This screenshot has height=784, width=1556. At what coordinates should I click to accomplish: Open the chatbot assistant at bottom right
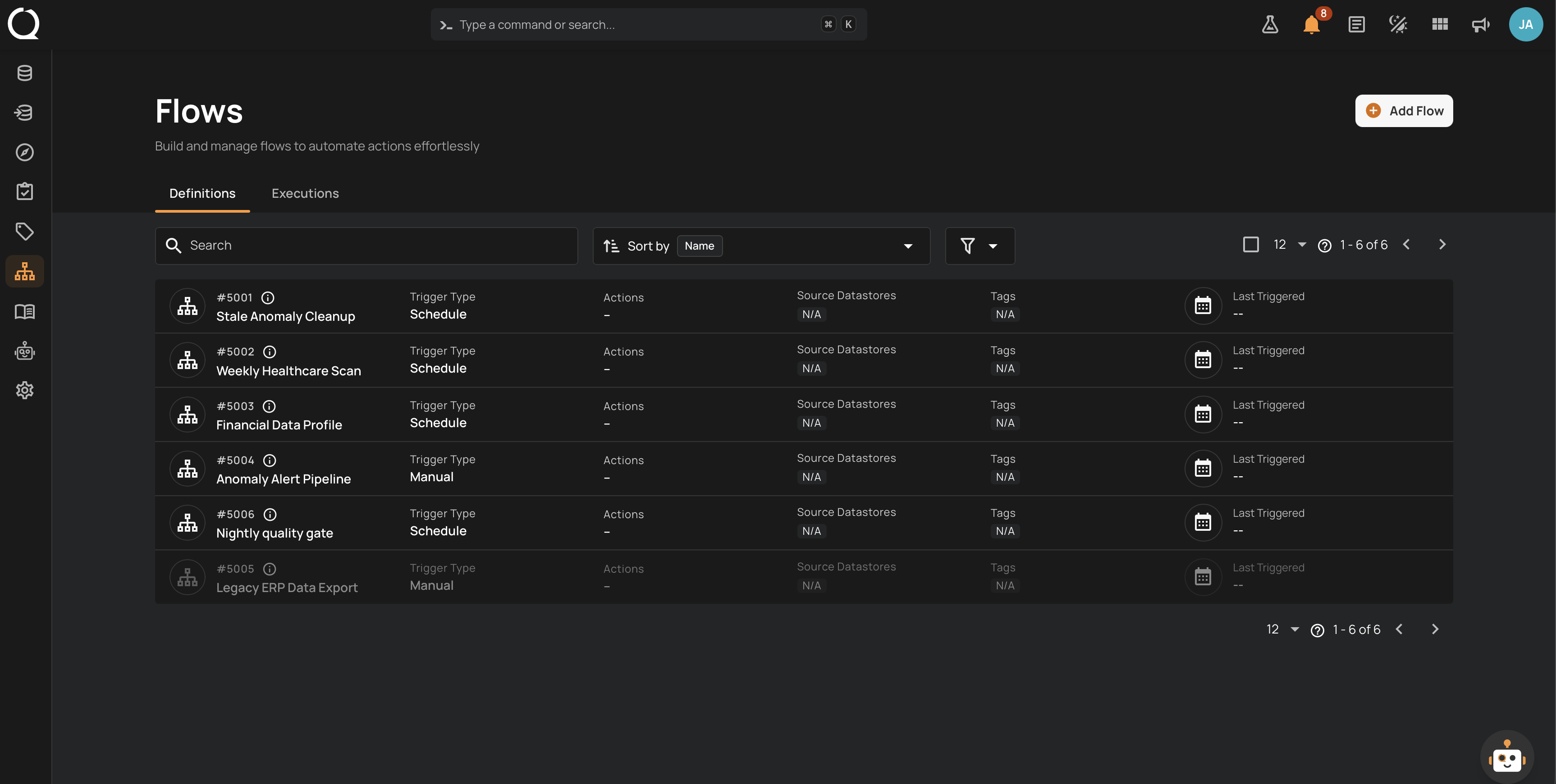tap(1507, 757)
